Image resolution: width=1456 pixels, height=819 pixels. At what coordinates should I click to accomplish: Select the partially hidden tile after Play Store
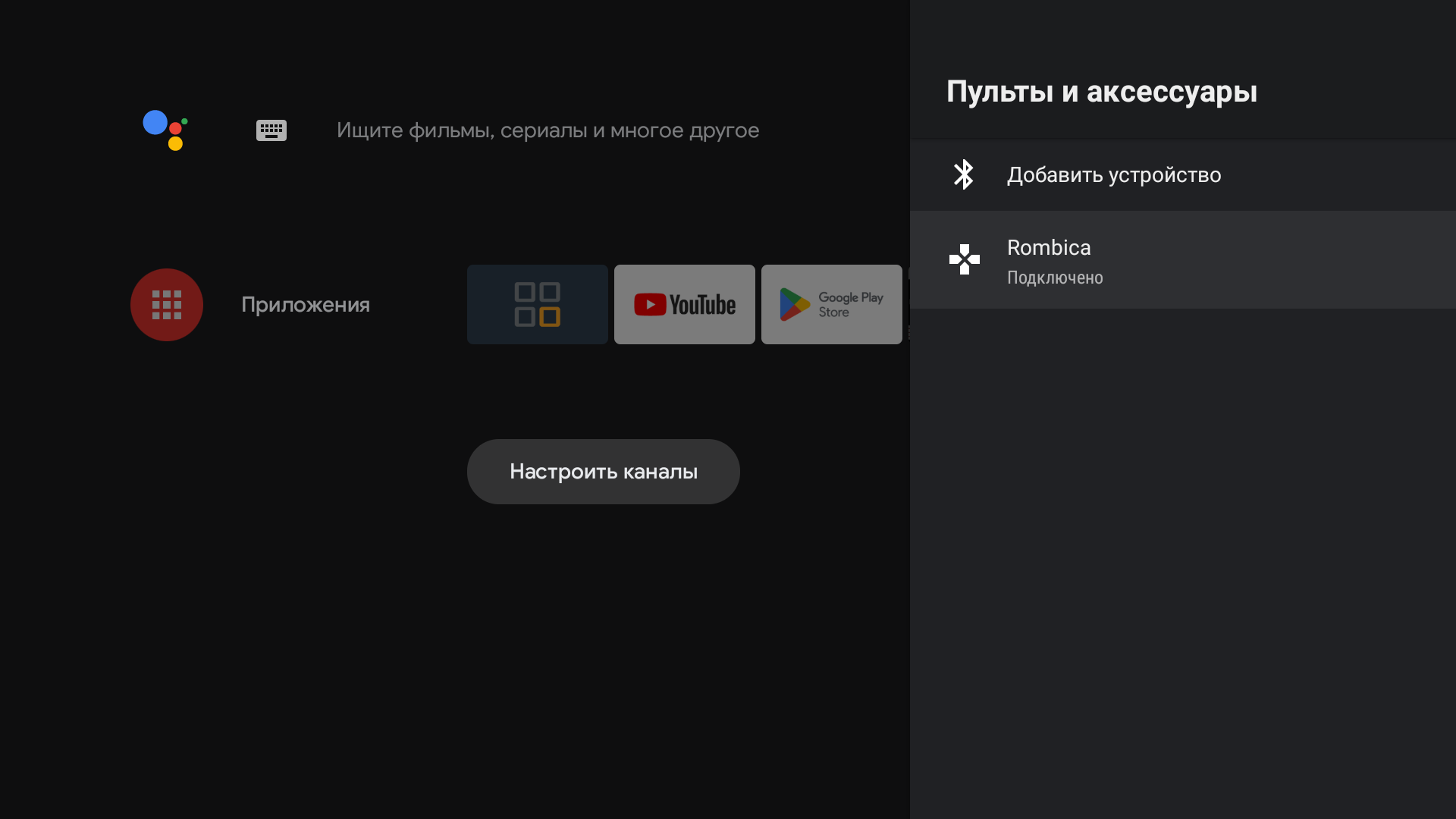[x=908, y=304]
